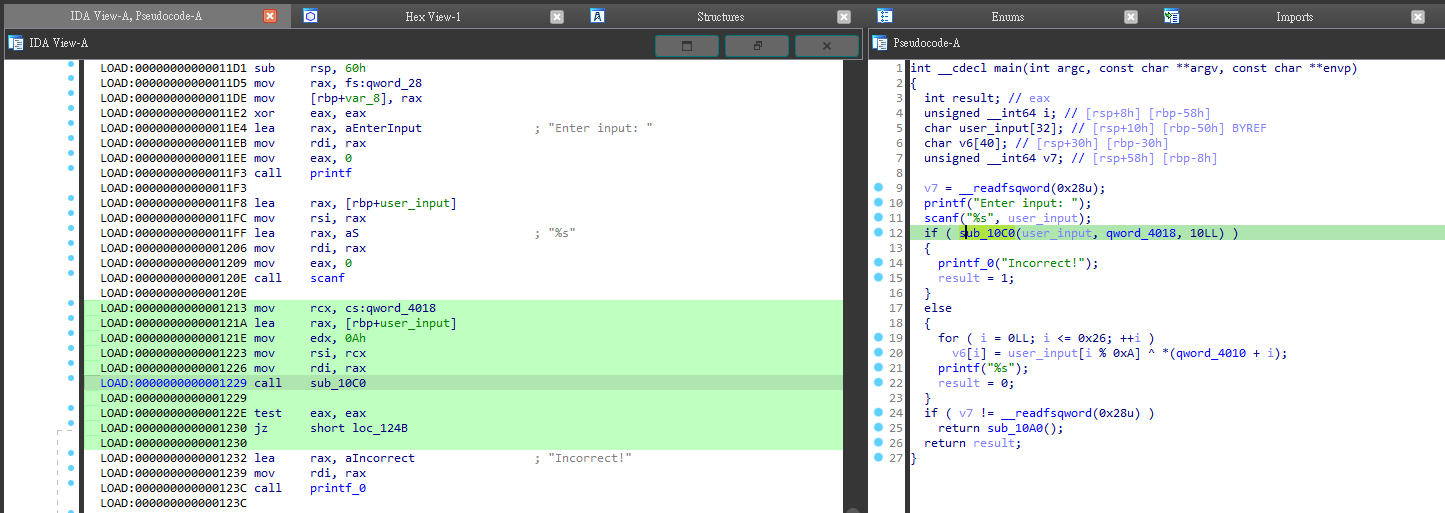The width and height of the screenshot is (1445, 513).
Task: Open the Enums tab
Action: 1007,16
